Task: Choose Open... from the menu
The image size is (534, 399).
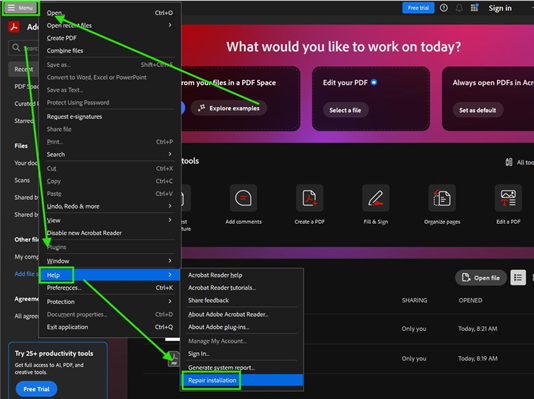Action: tap(110, 13)
